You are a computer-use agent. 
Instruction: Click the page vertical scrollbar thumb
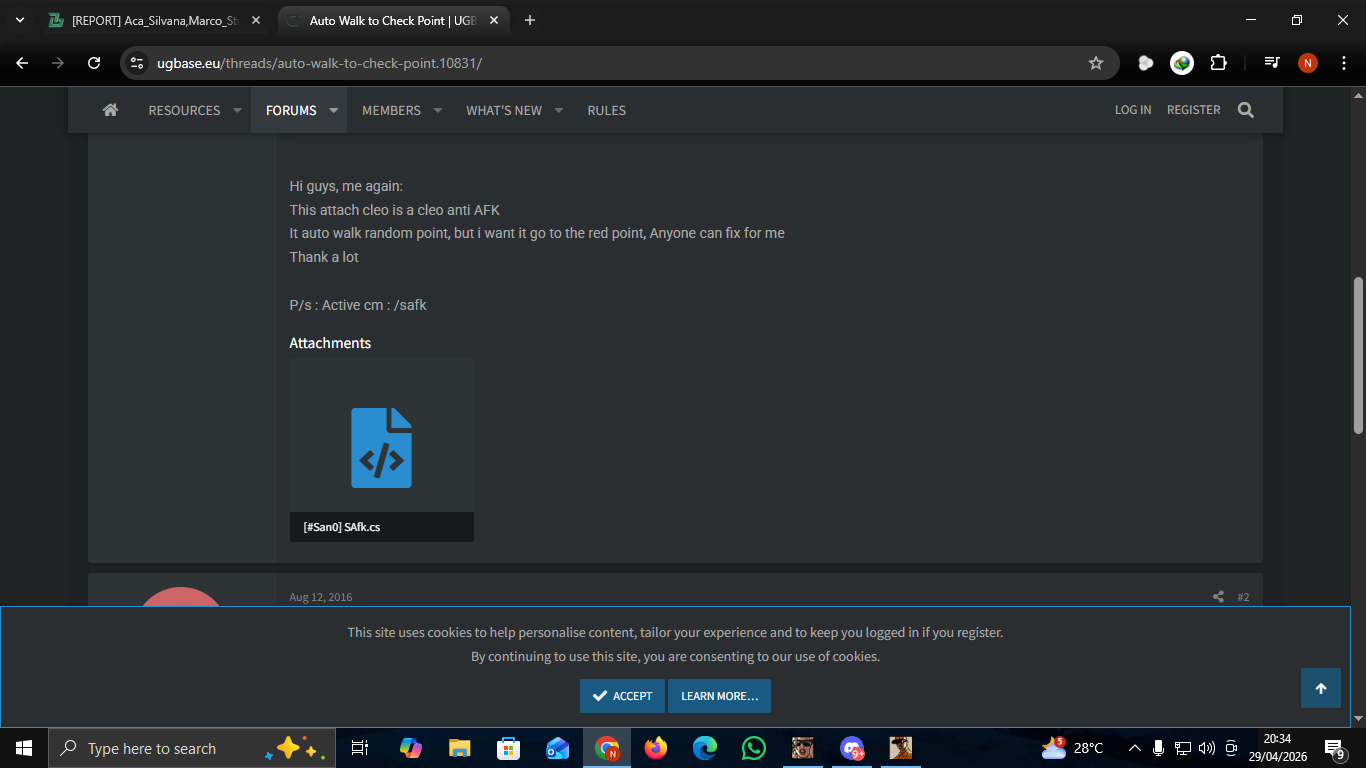1358,355
